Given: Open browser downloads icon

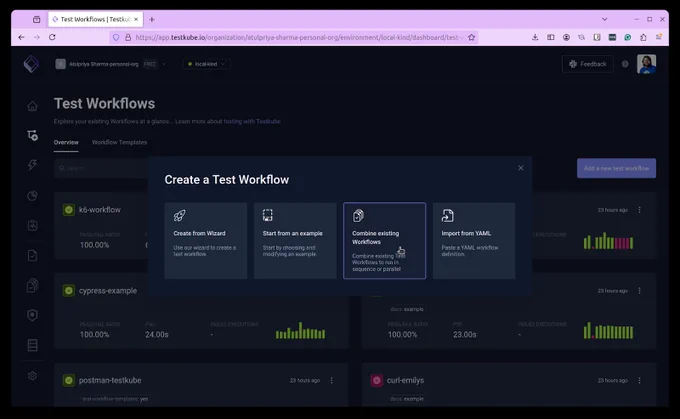Looking at the screenshot, I should tap(535, 37).
